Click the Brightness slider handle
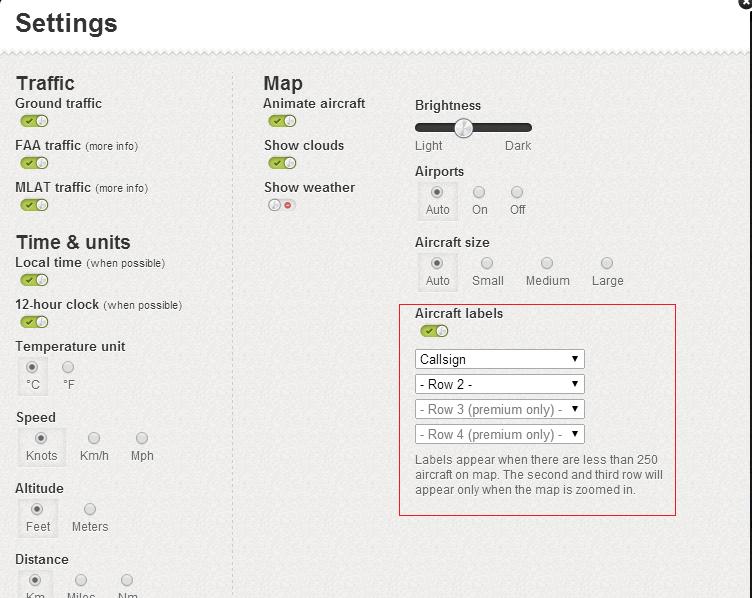 tap(463, 127)
